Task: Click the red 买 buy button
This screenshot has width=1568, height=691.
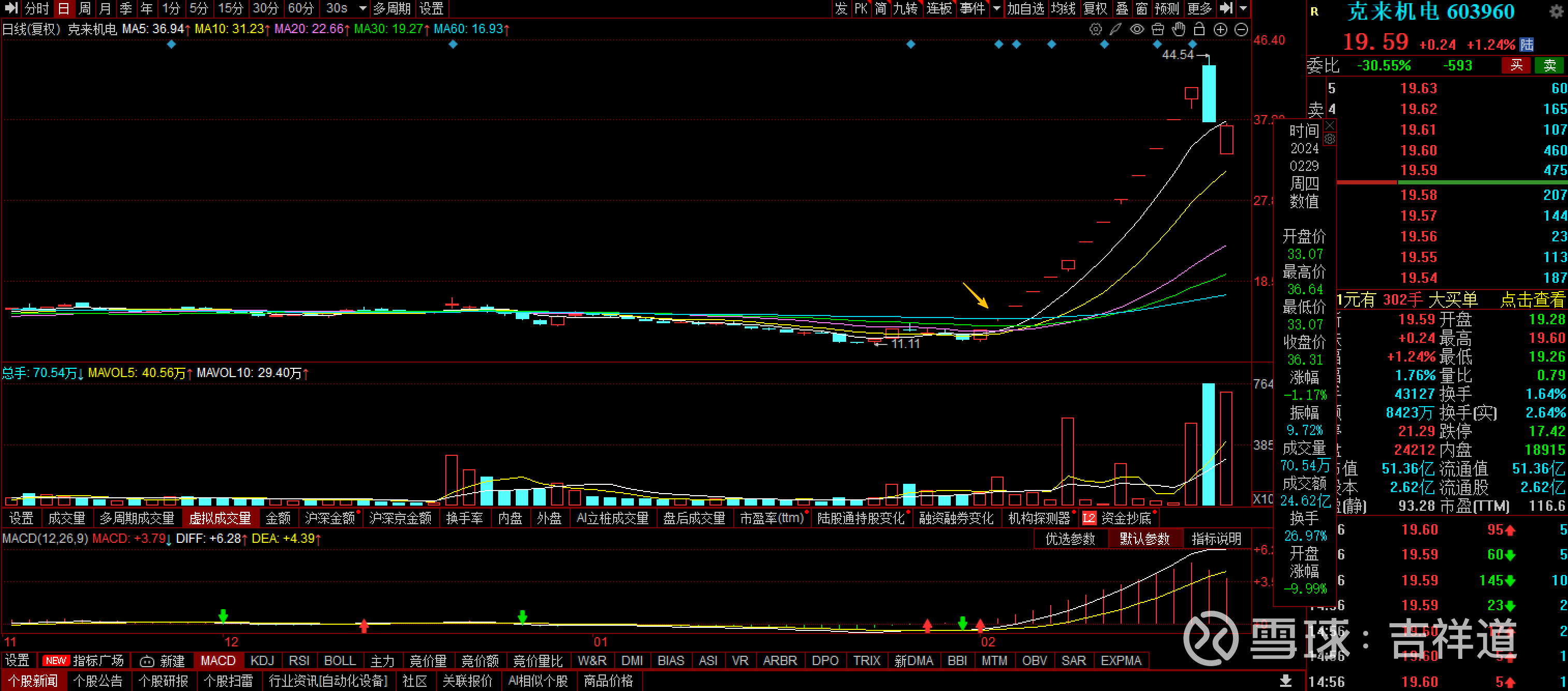Action: pyautogui.click(x=1516, y=65)
